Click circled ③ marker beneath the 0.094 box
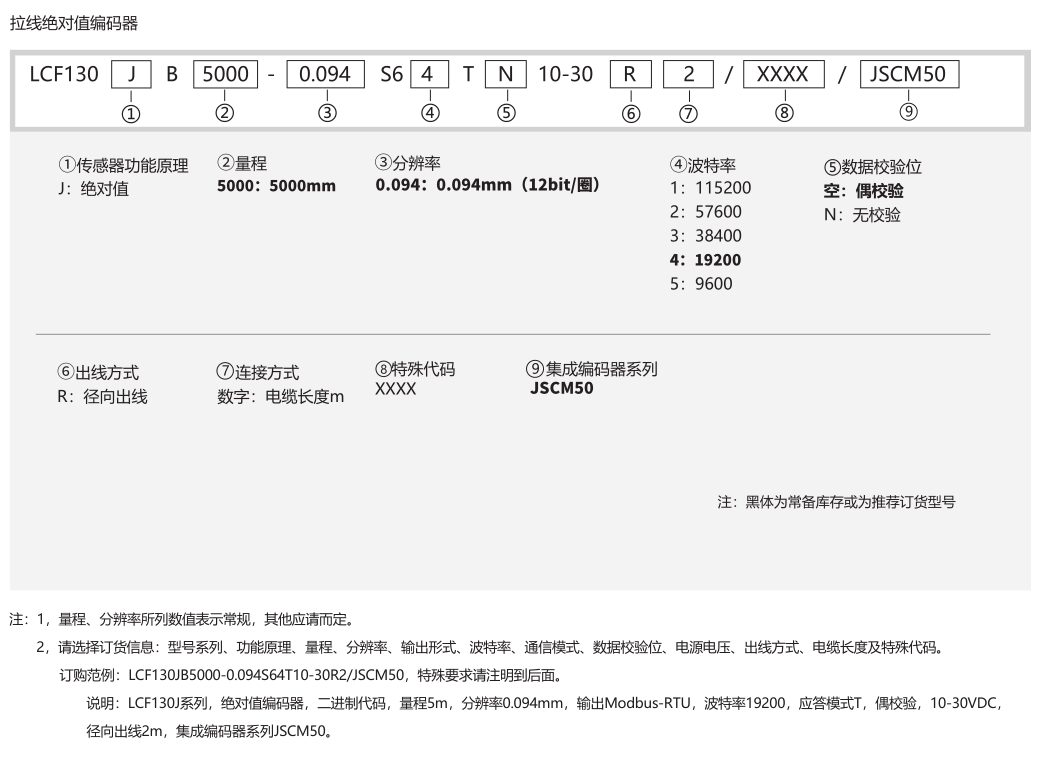 click(327, 112)
